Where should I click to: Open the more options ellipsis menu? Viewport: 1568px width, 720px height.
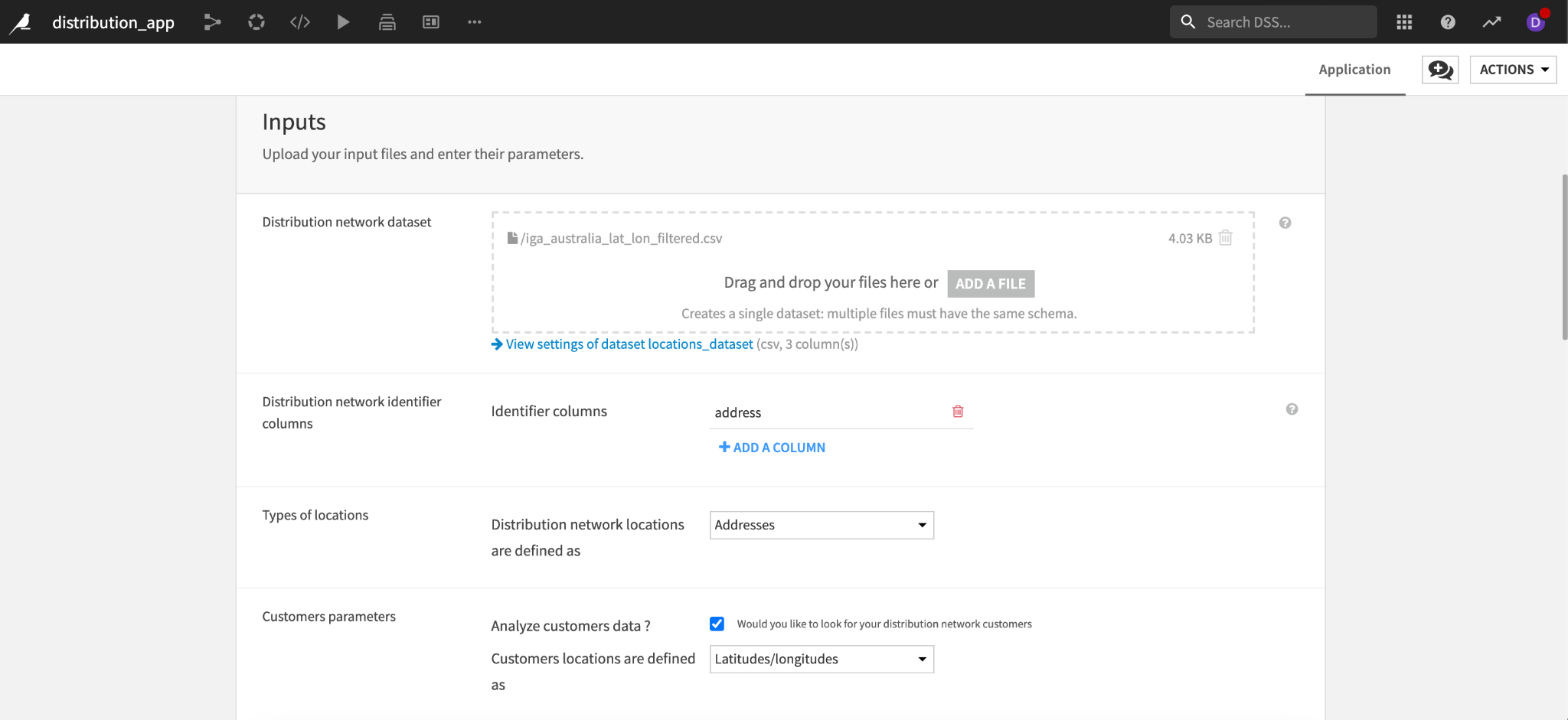click(x=475, y=22)
